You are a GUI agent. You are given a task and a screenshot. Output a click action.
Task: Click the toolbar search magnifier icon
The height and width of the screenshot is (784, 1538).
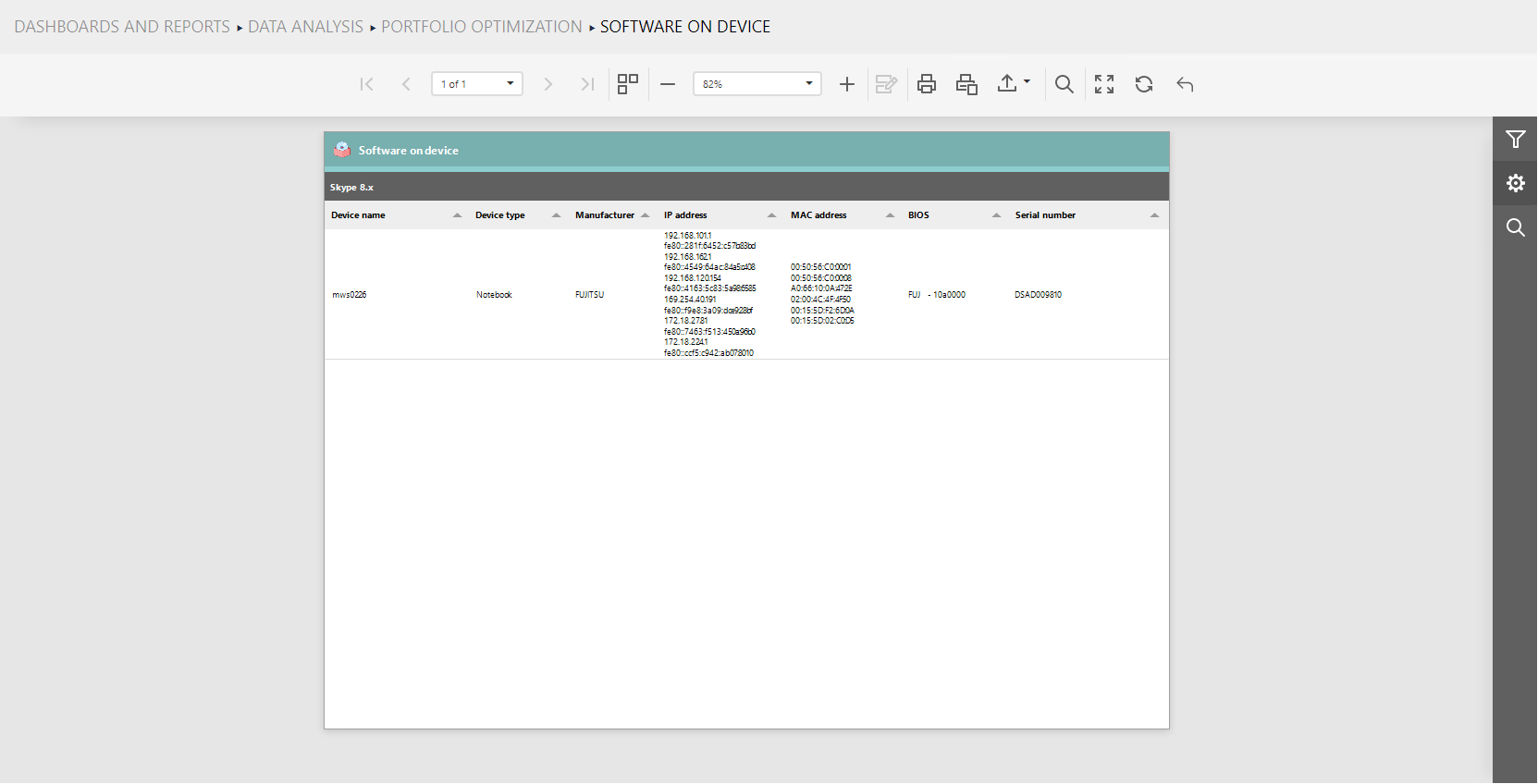tap(1064, 84)
